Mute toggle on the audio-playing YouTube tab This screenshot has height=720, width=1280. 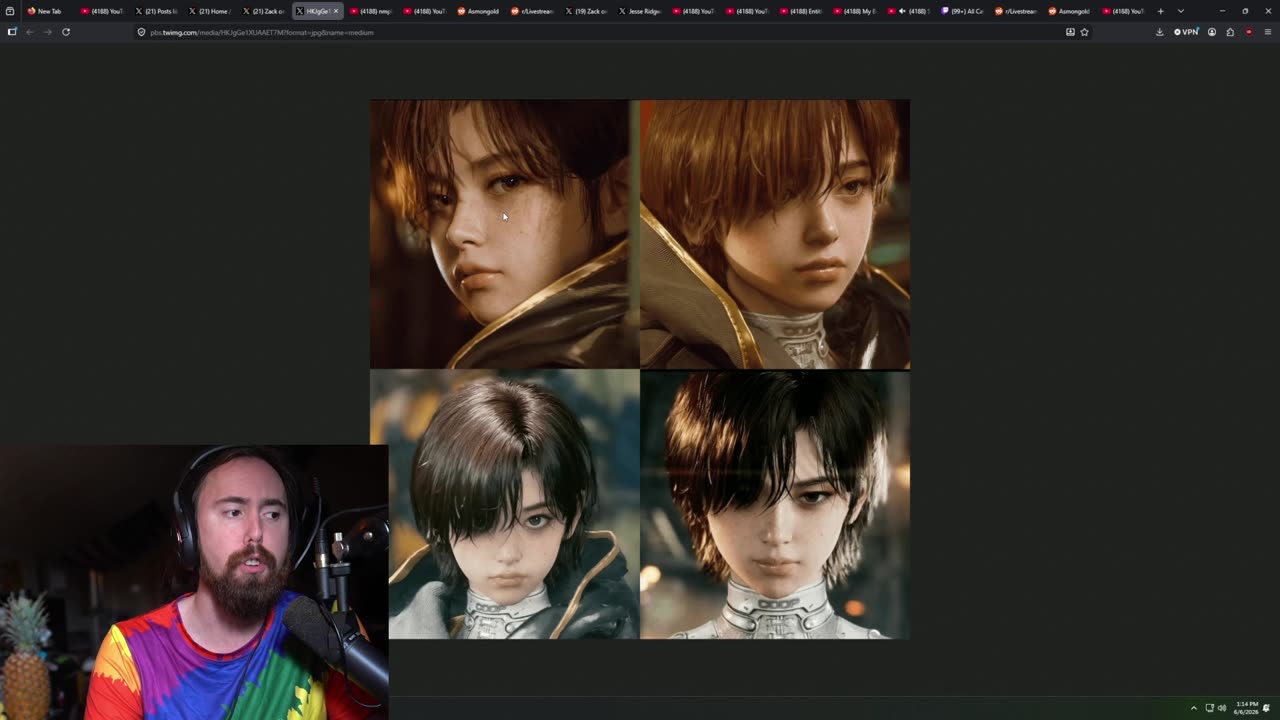click(x=903, y=11)
